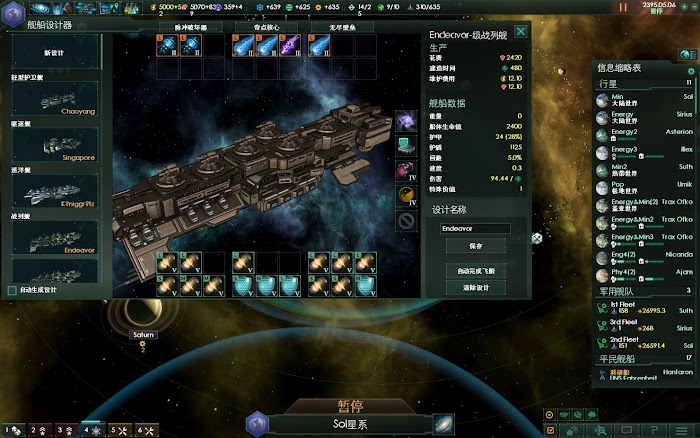This screenshot has width=700, height=438.
Task: Click the pause icon in top bar
Action: 623,7
